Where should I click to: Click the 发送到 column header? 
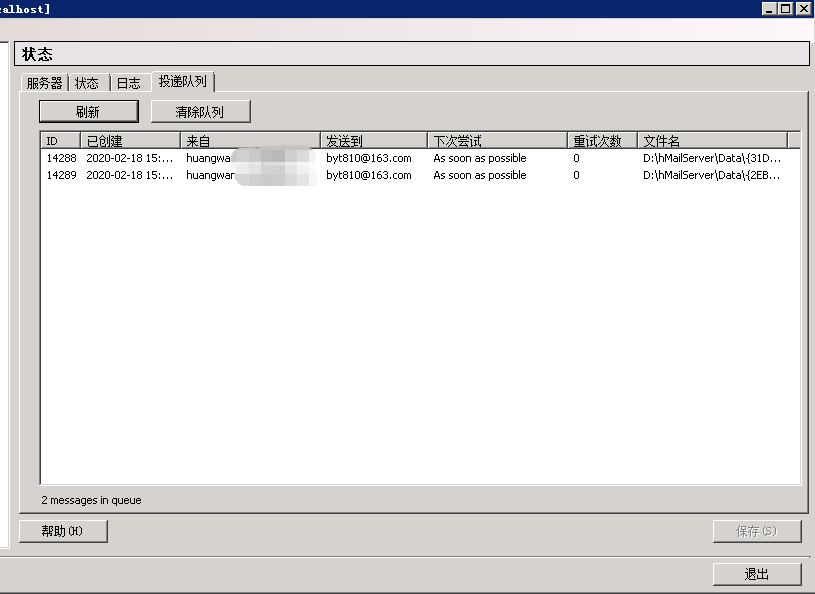(373, 141)
